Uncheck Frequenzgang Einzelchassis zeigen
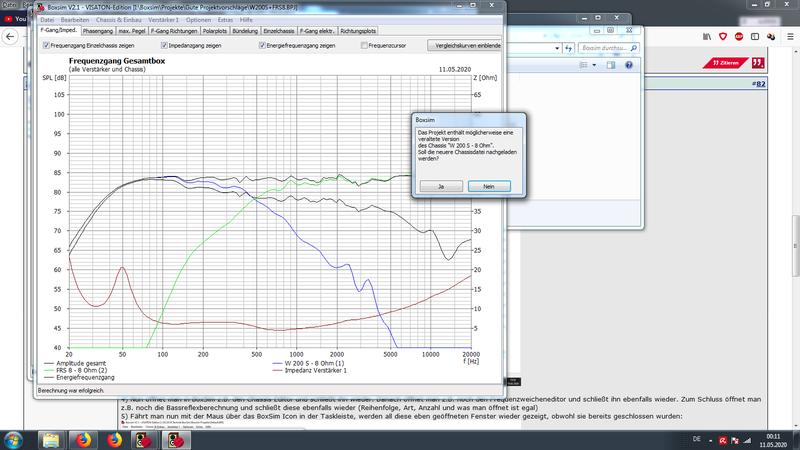The width and height of the screenshot is (800, 450). pyautogui.click(x=46, y=45)
